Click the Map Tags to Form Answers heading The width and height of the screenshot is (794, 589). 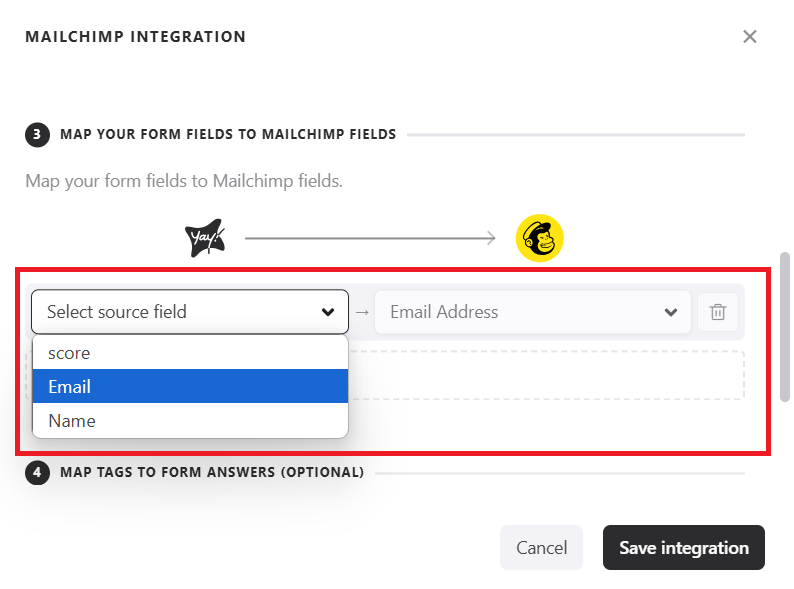pyautogui.click(x=211, y=472)
